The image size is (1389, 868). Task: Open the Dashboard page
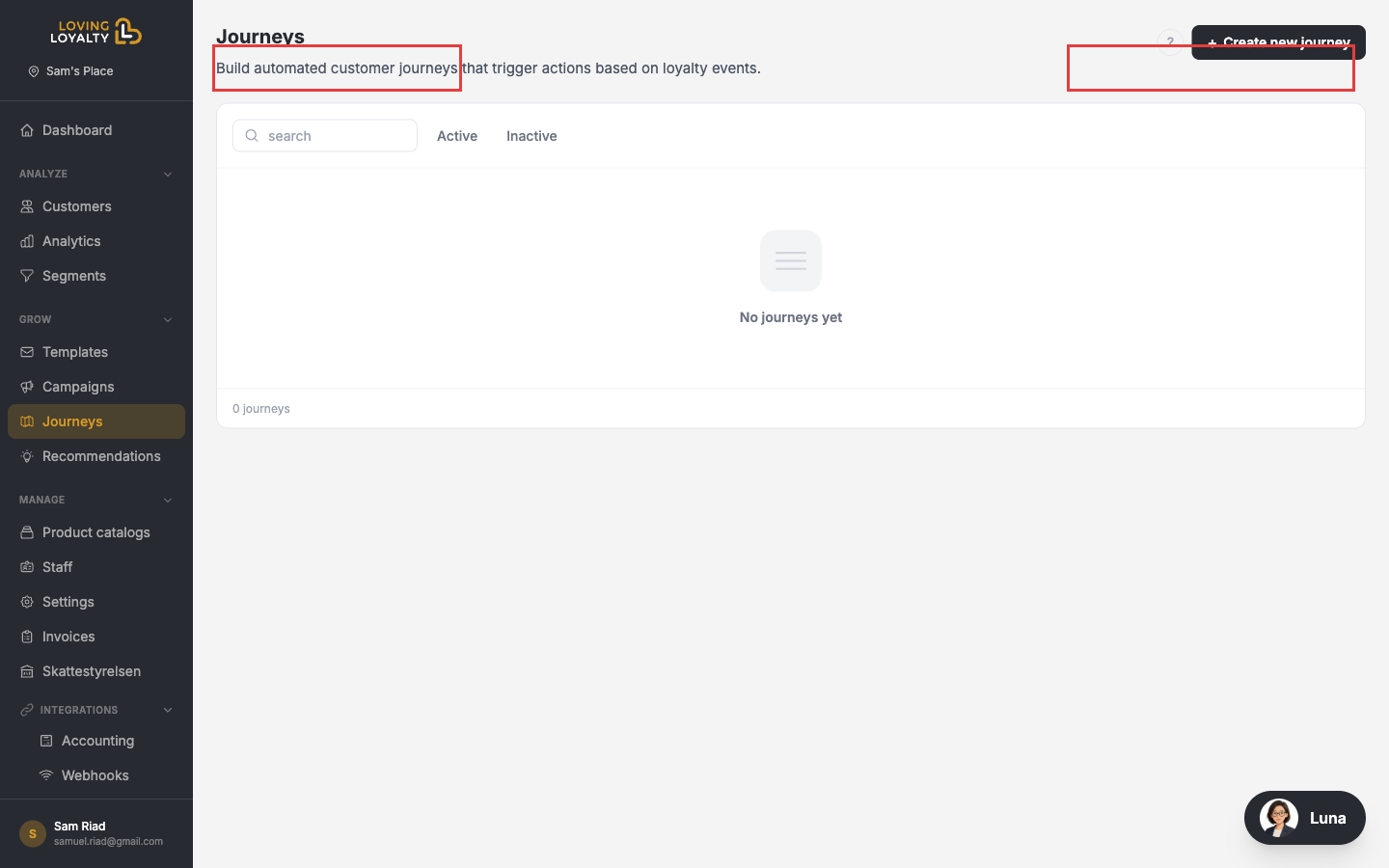(96, 130)
